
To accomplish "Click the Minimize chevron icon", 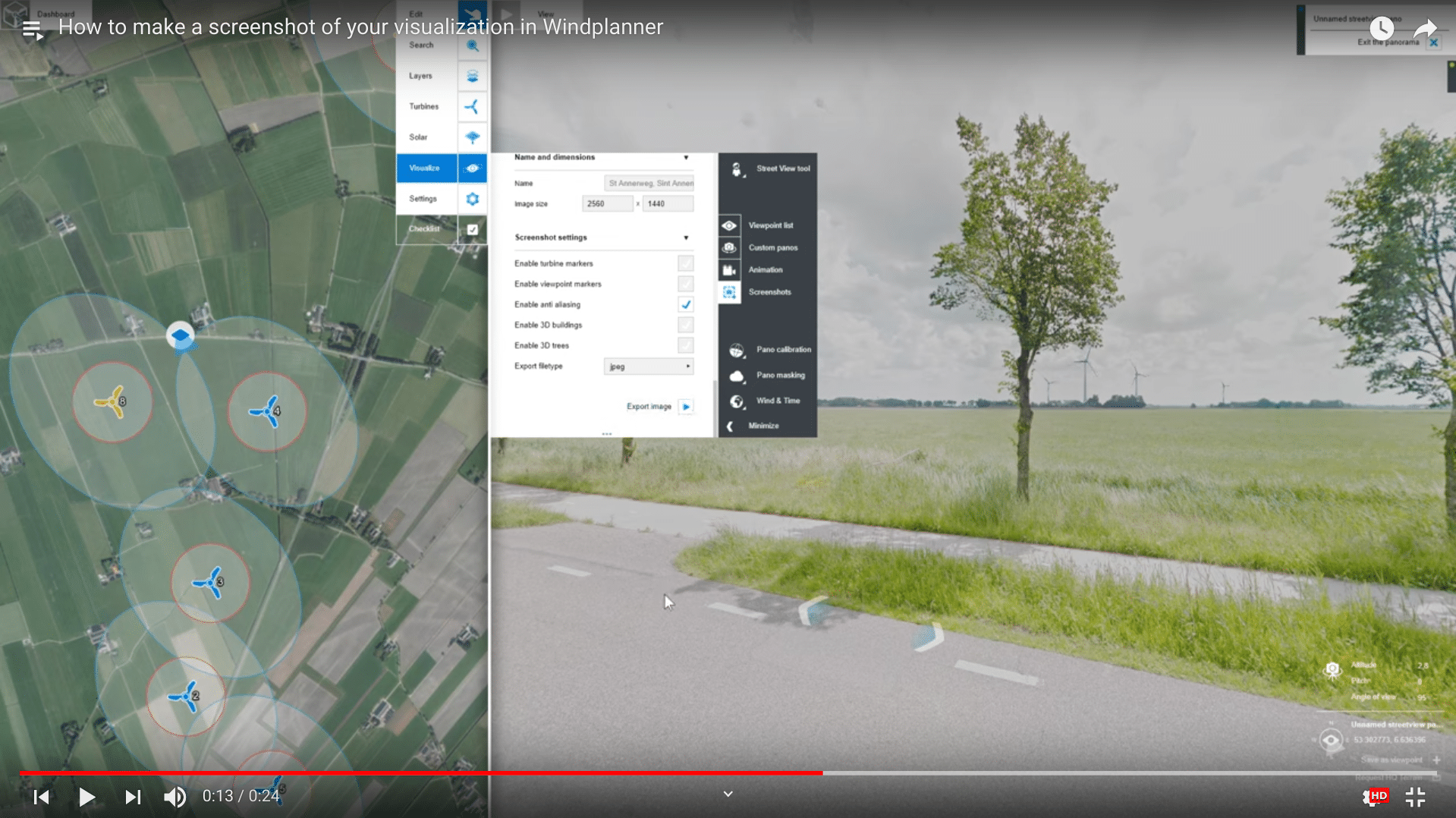I will 730,426.
